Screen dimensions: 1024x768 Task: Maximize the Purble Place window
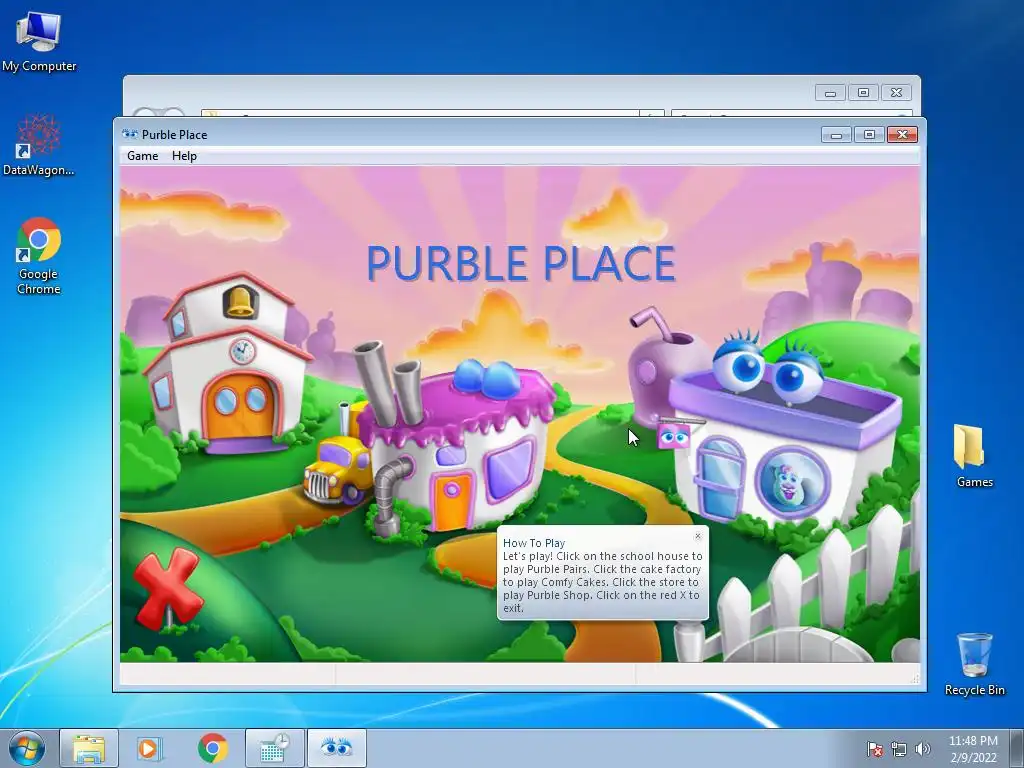[x=869, y=135]
